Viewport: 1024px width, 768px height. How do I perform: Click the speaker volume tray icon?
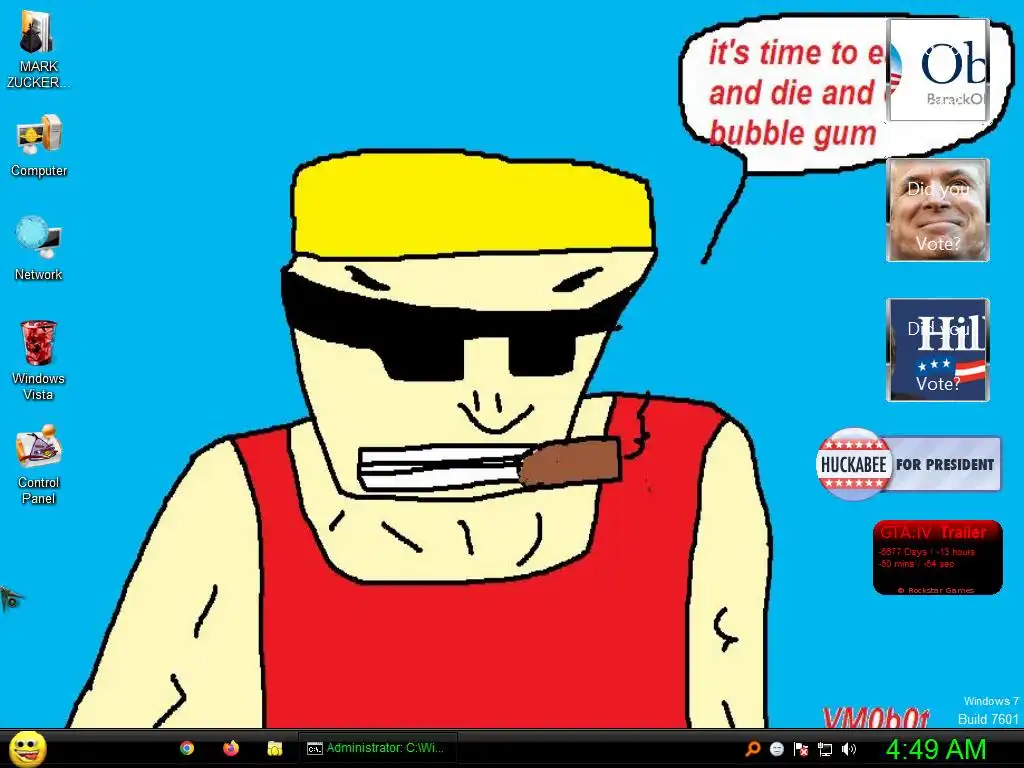(x=848, y=749)
